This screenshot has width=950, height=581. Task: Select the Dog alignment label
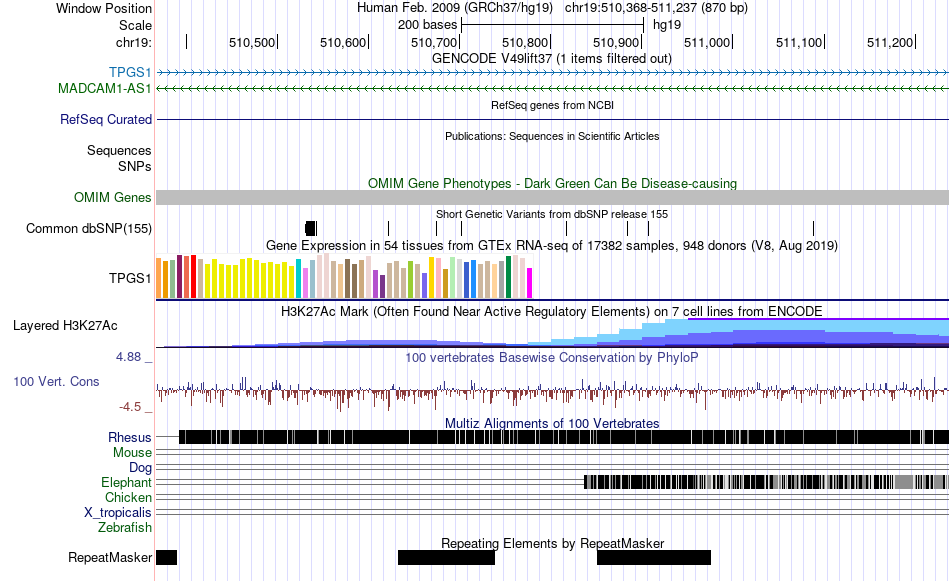coord(140,468)
